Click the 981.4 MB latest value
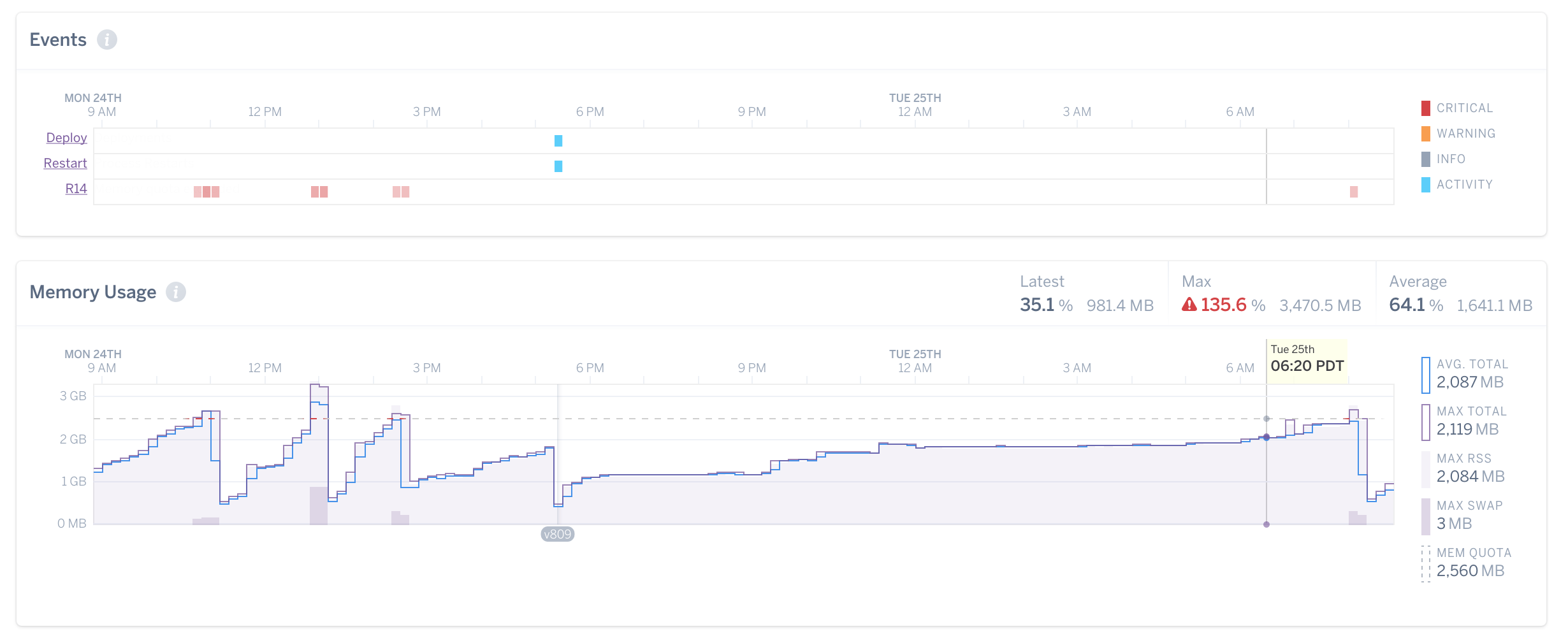This screenshot has width=1568, height=636. [1120, 306]
